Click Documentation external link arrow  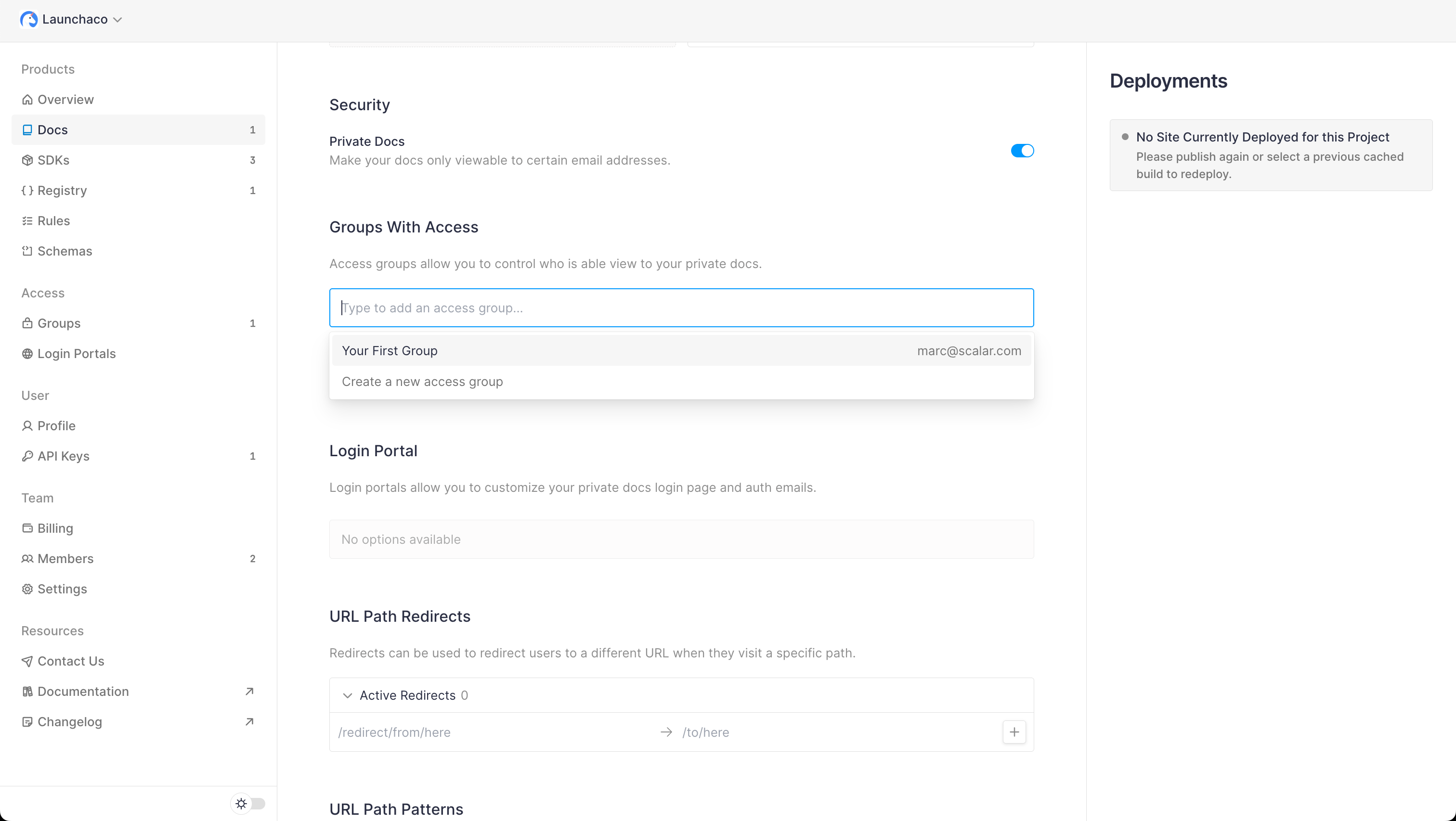249,692
